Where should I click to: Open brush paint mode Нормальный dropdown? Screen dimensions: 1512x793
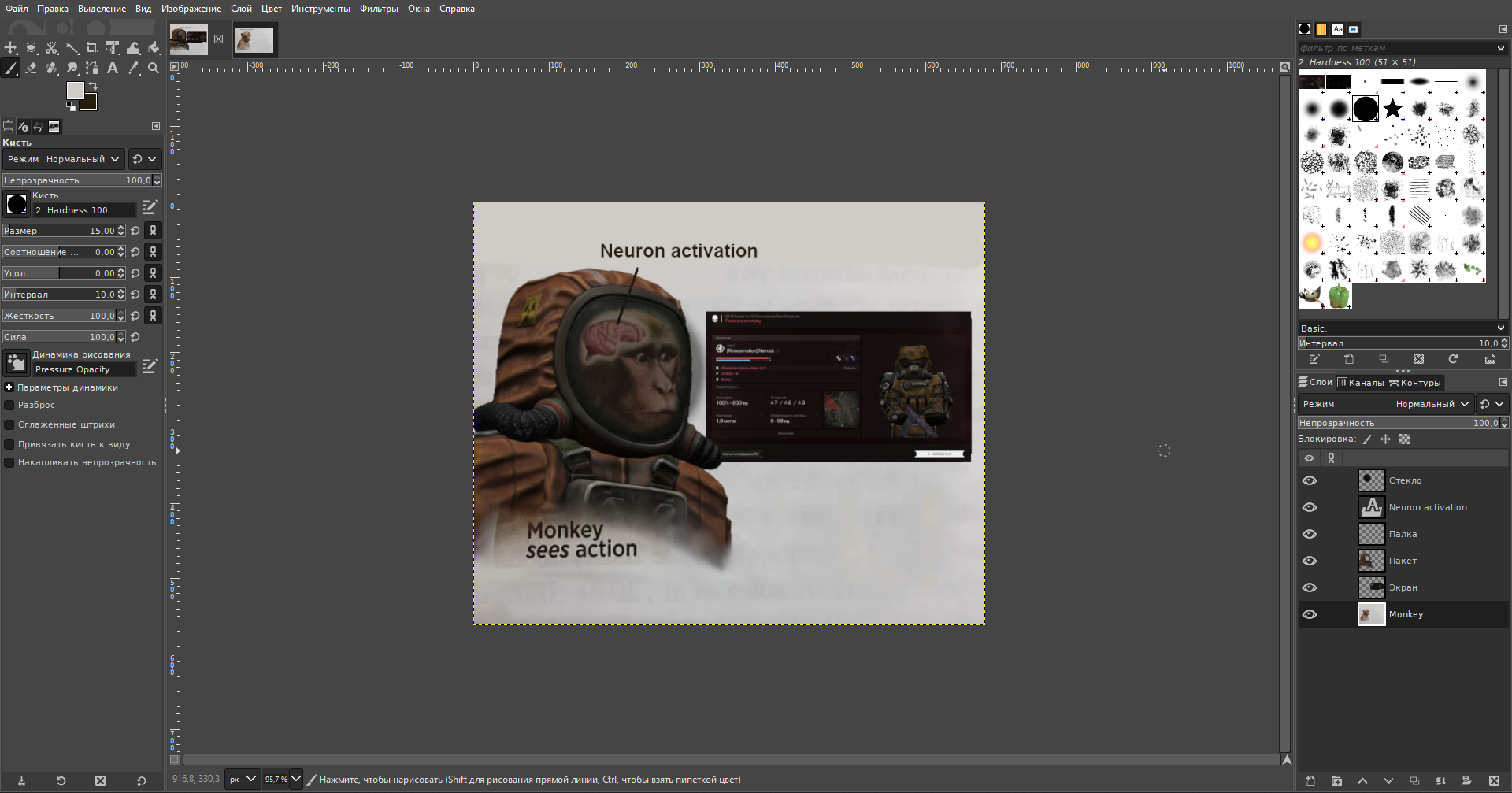tap(63, 159)
